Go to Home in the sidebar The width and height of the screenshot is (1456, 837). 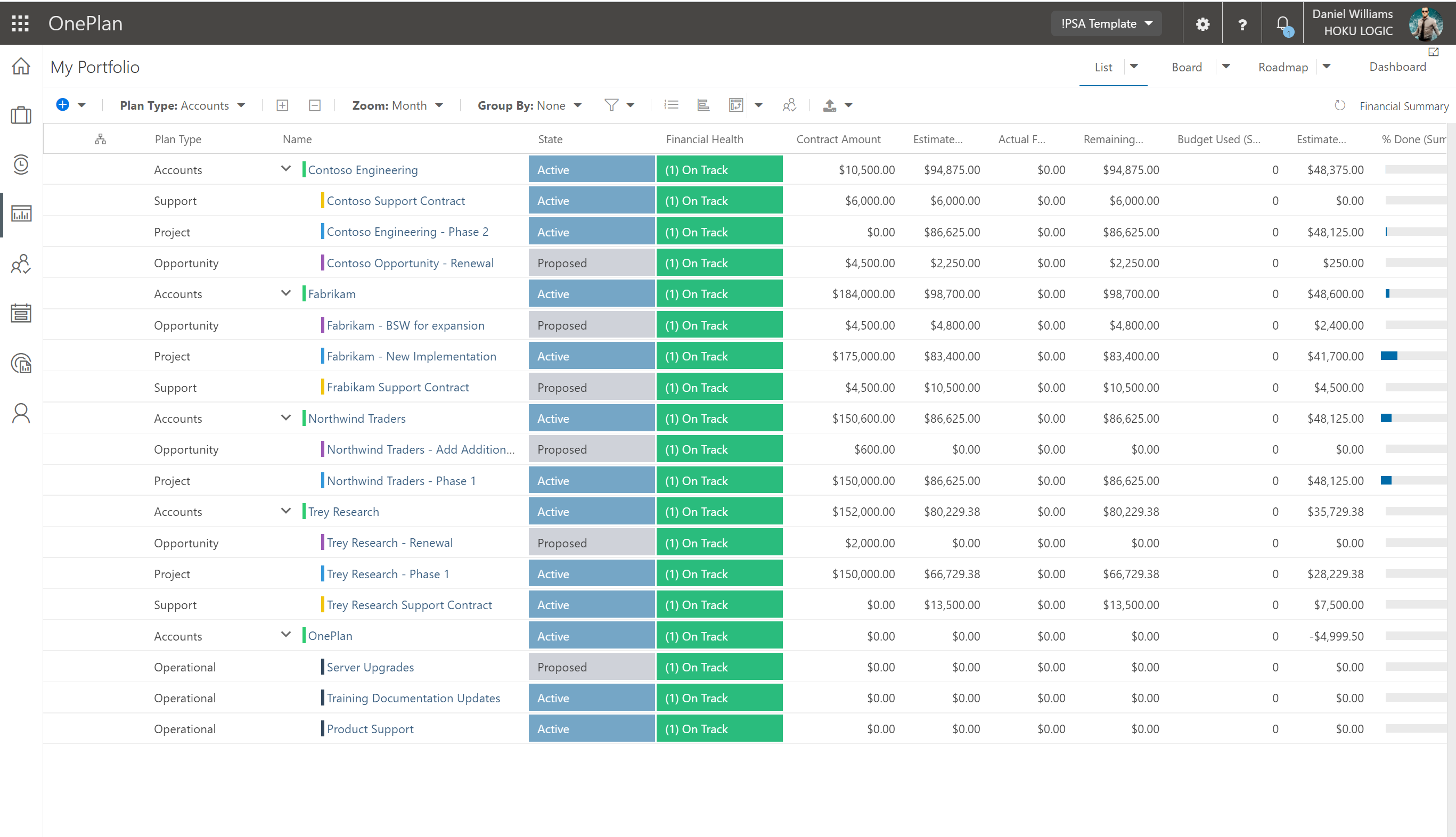(21, 65)
